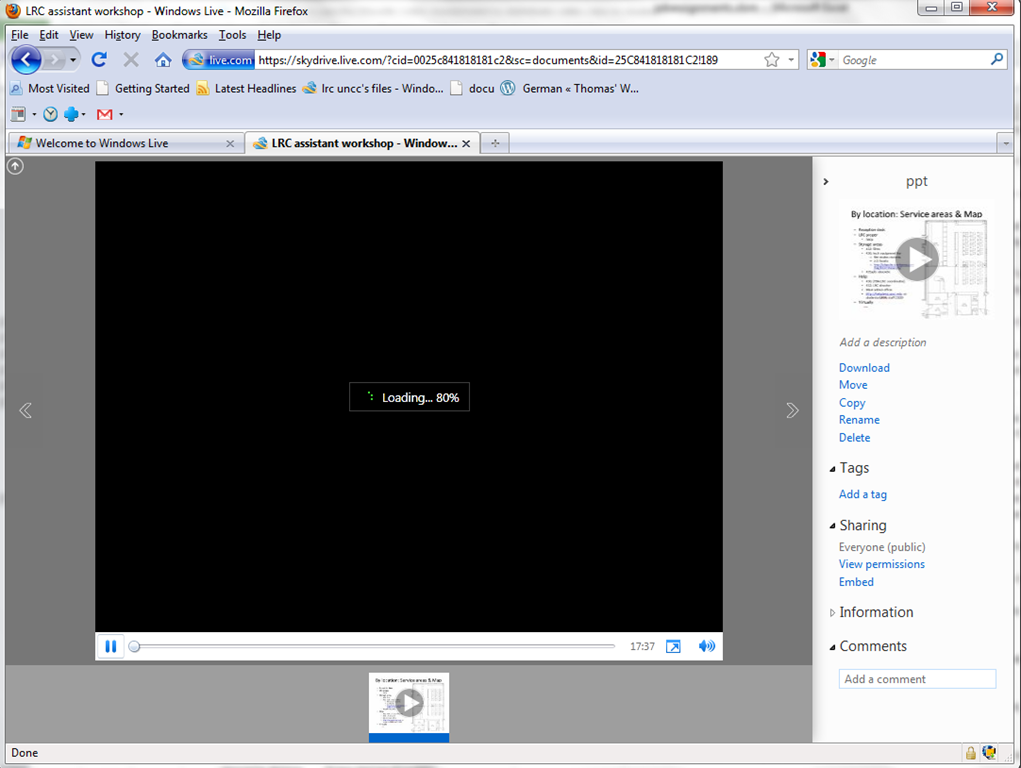Open View permissions link

click(x=881, y=564)
